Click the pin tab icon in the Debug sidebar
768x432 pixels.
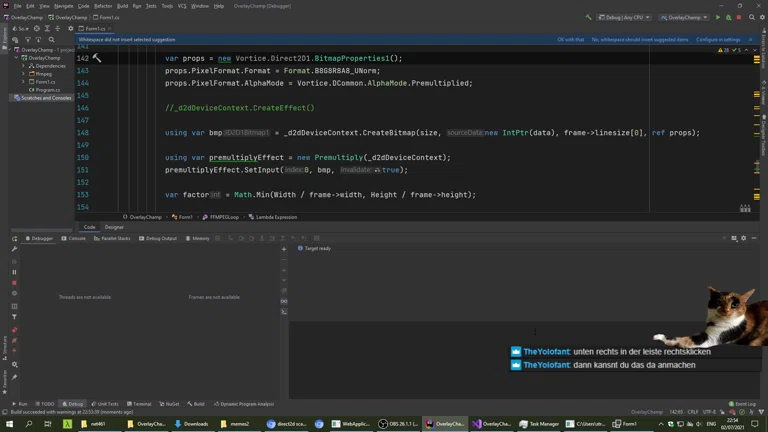pyautogui.click(x=14, y=377)
